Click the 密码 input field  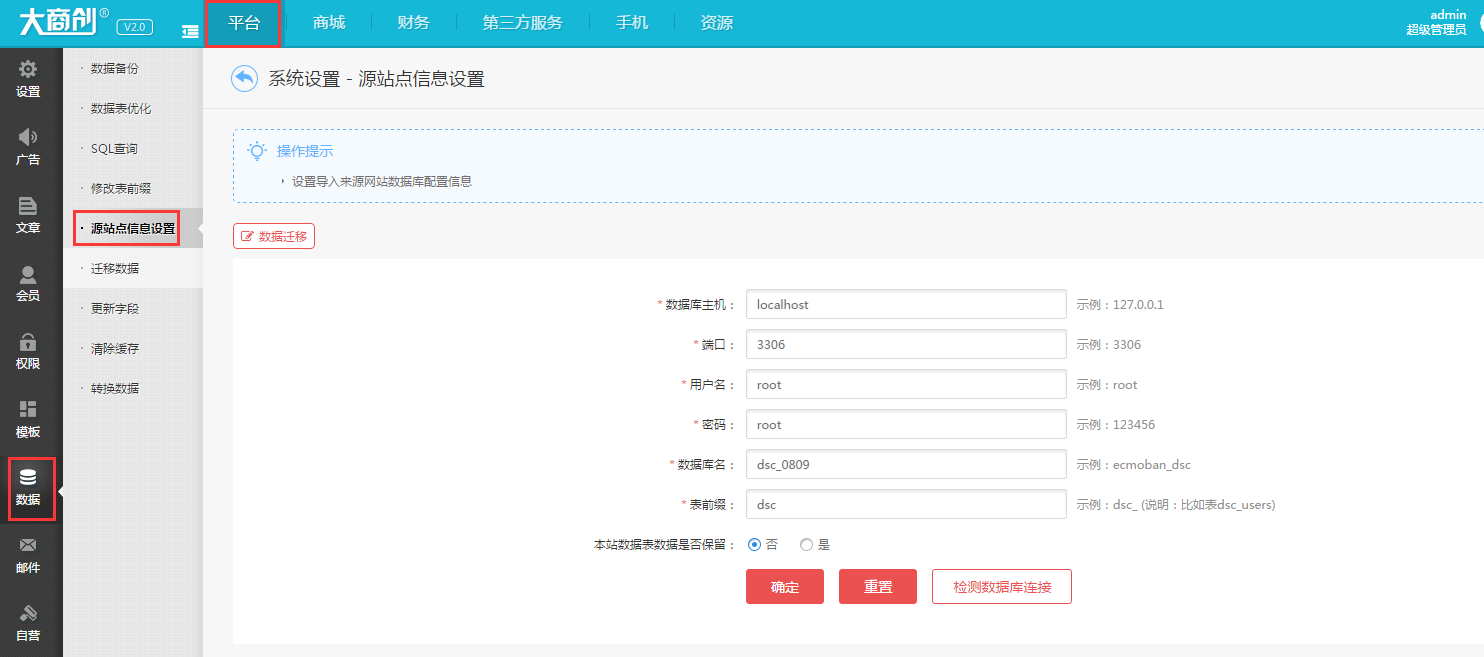click(x=907, y=425)
